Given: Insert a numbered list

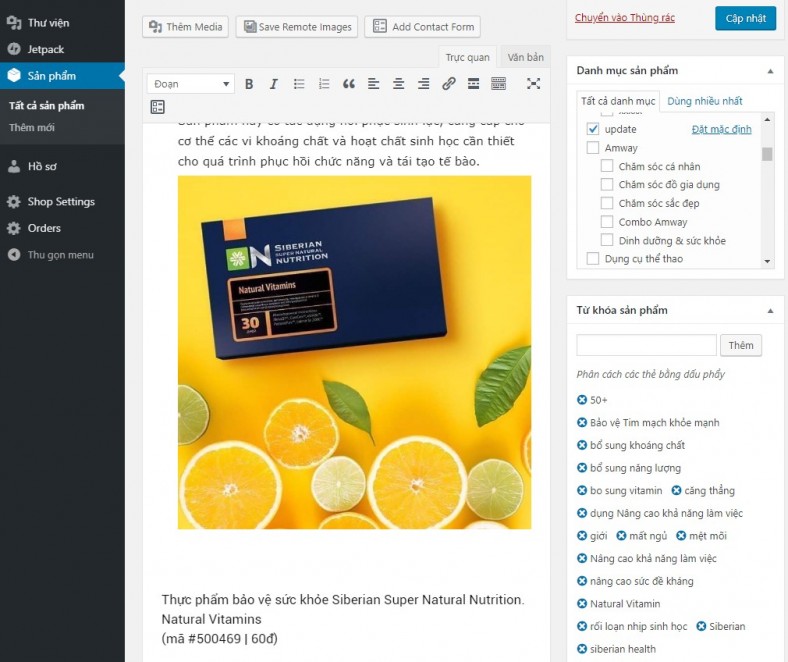Looking at the screenshot, I should coord(324,84).
